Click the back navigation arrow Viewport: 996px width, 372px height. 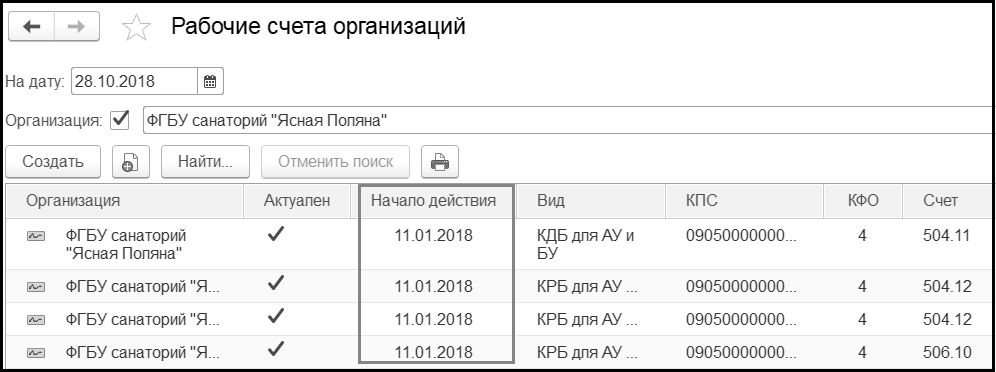(31, 27)
